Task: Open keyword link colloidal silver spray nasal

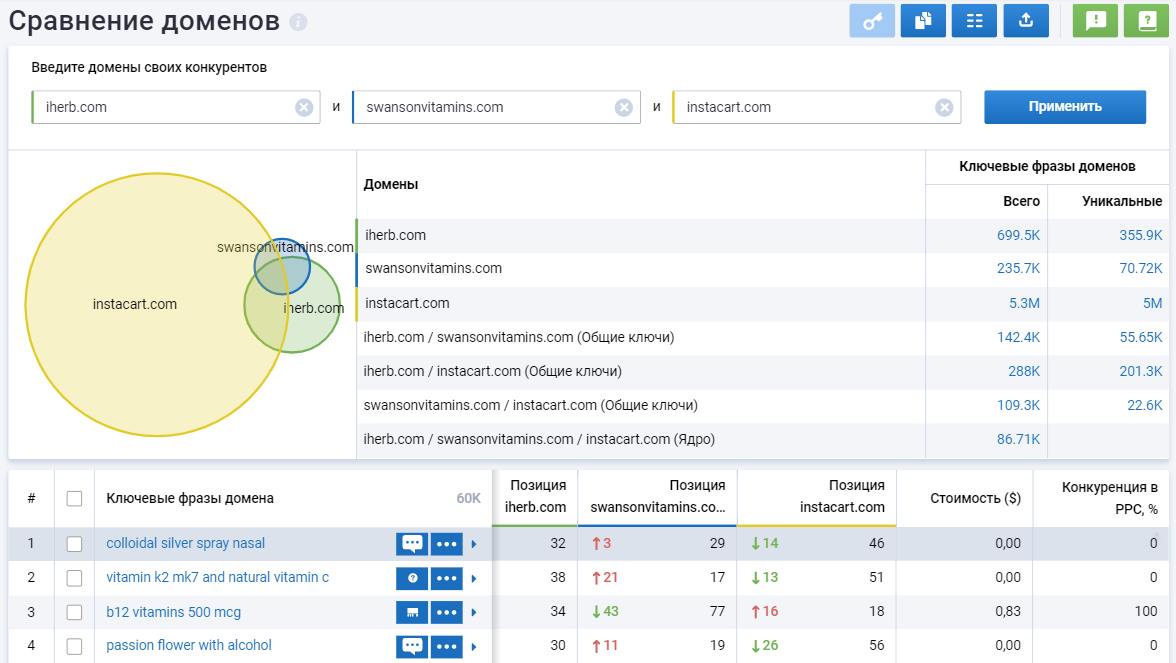Action: 185,543
